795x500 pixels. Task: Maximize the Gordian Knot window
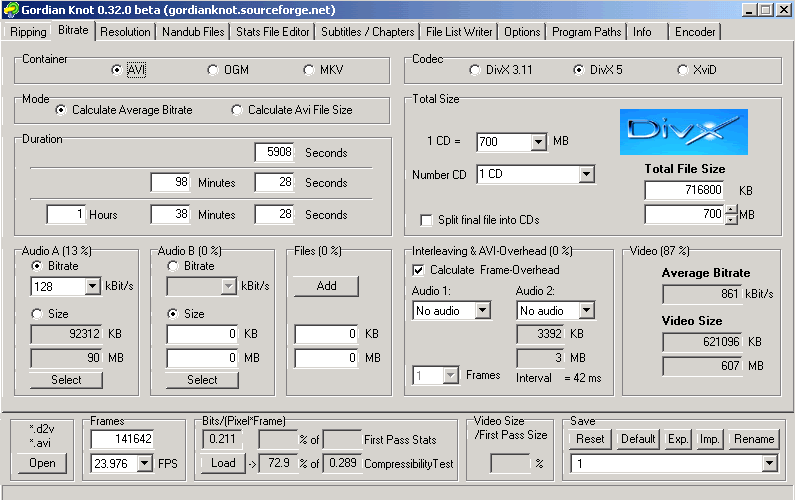pyautogui.click(x=766, y=10)
